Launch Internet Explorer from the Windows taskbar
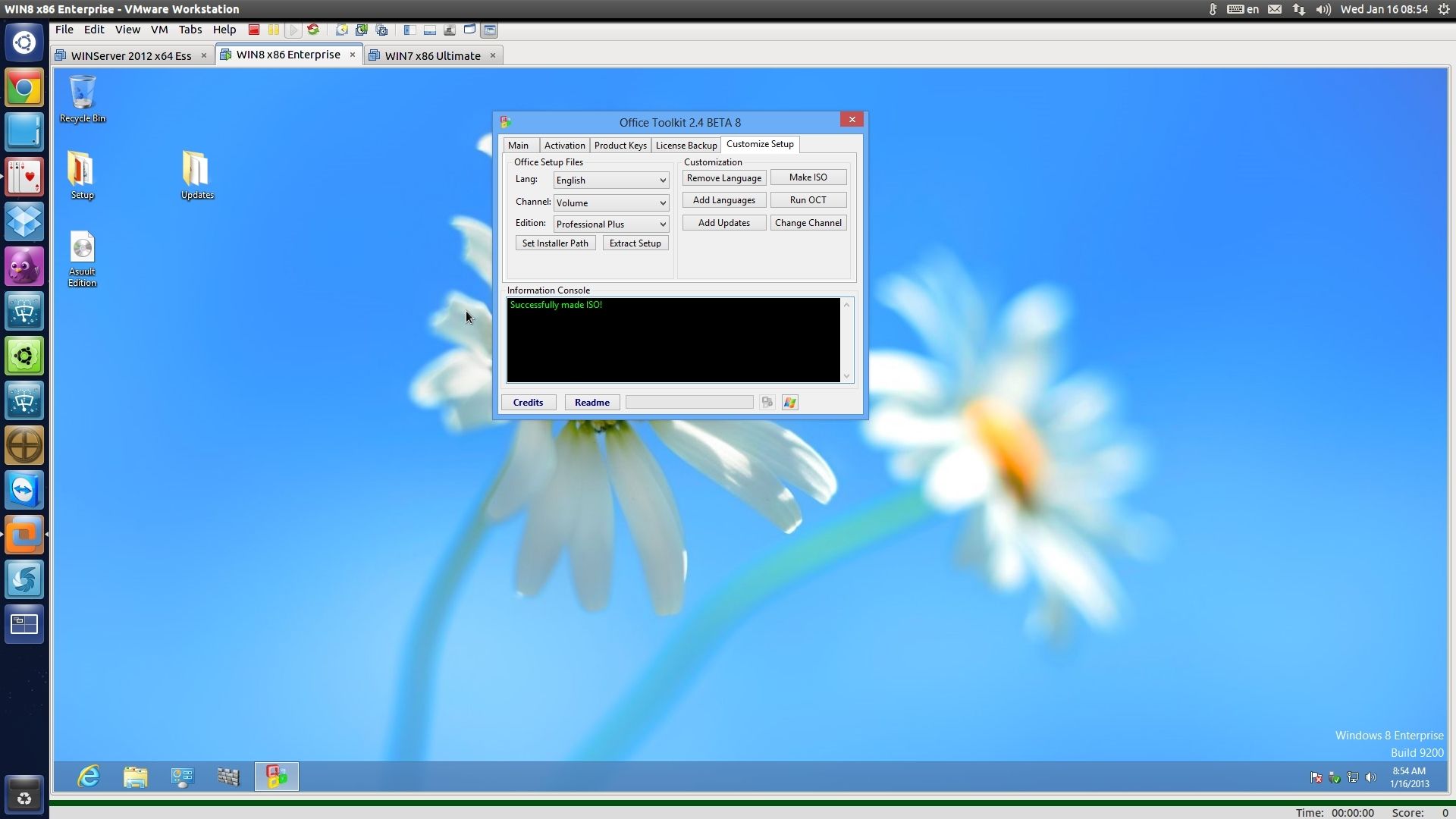 89,777
